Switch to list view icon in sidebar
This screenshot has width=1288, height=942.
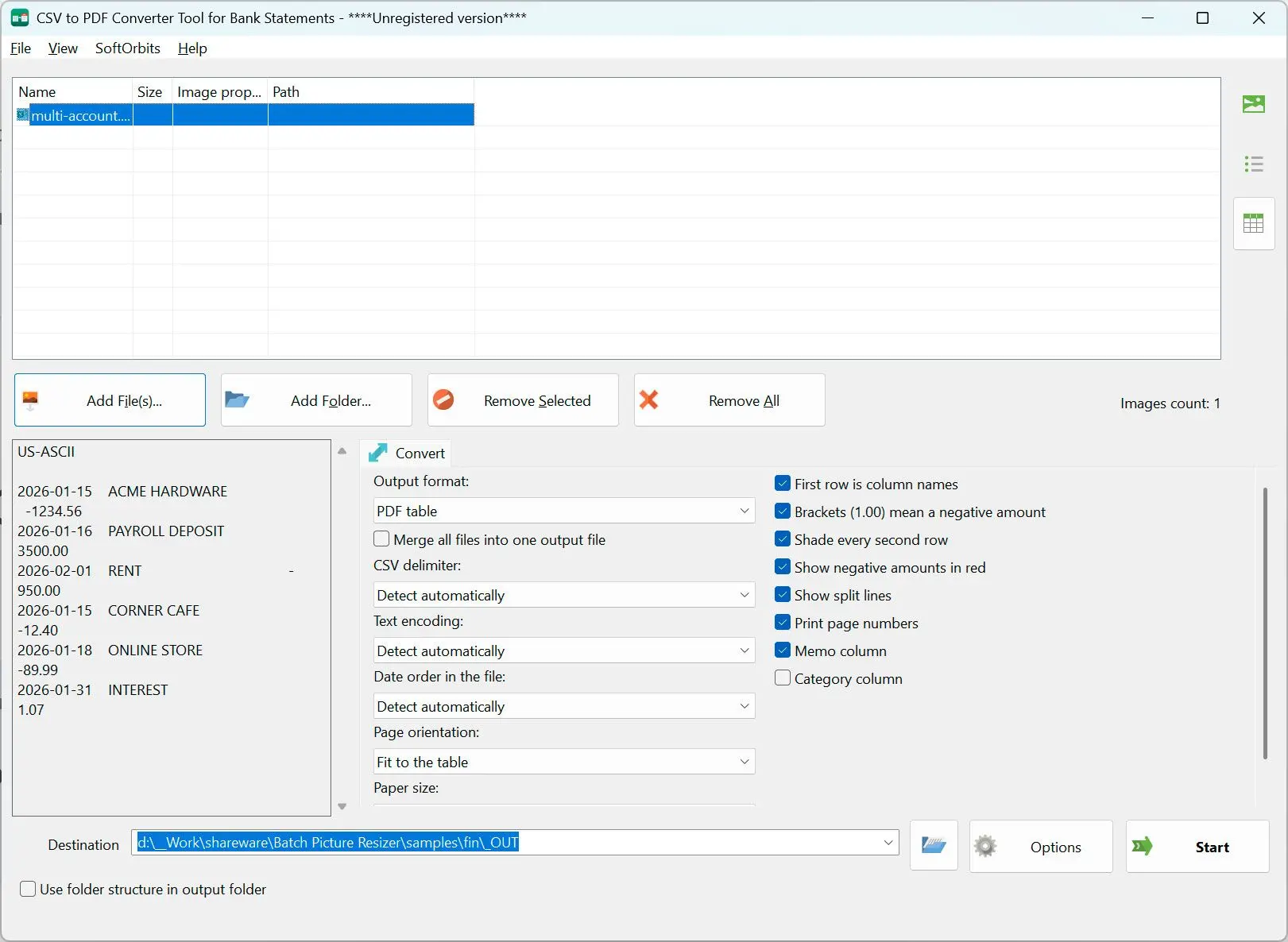[1253, 164]
